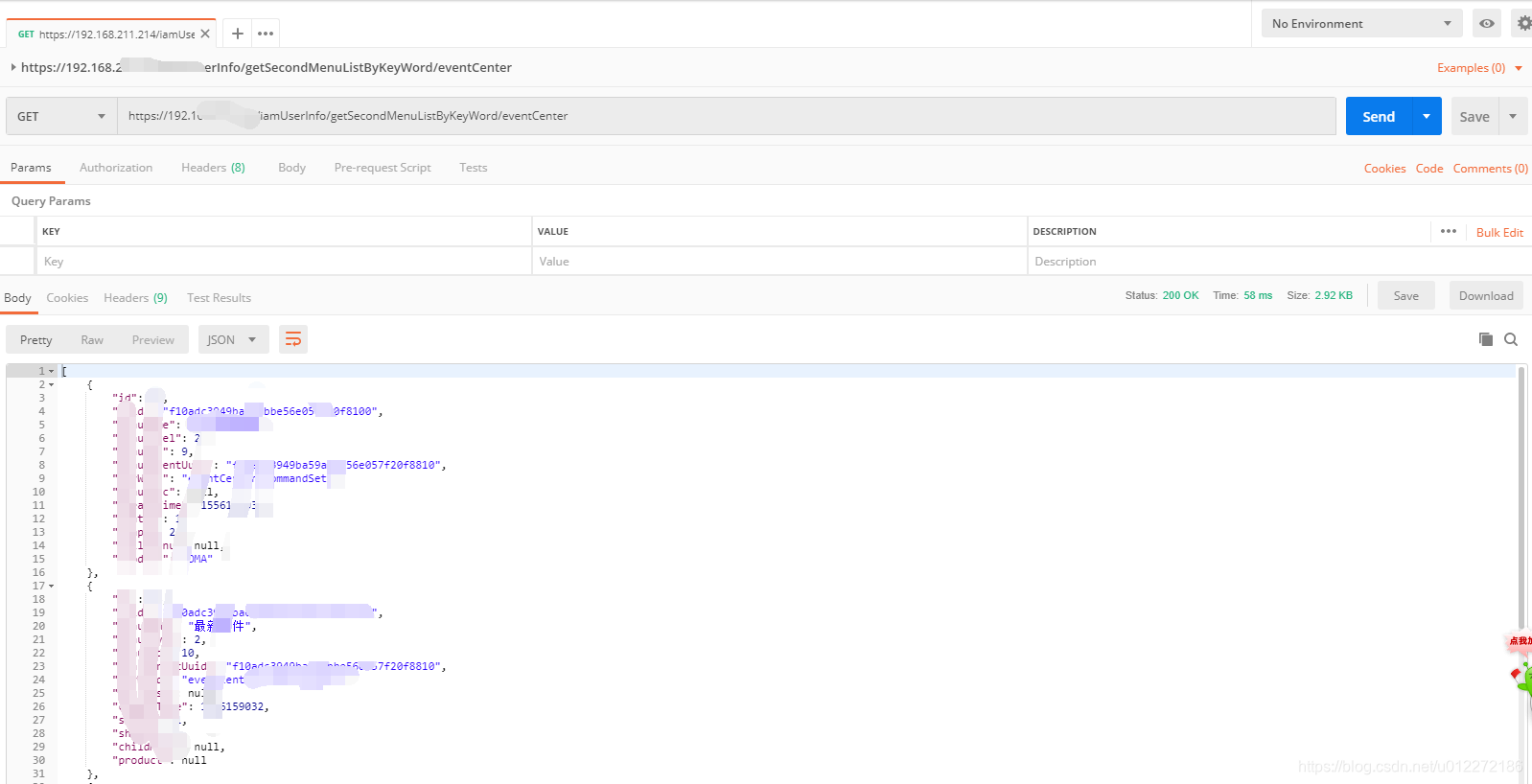
Task: Open the Pre-request Script tab
Action: 383,167
